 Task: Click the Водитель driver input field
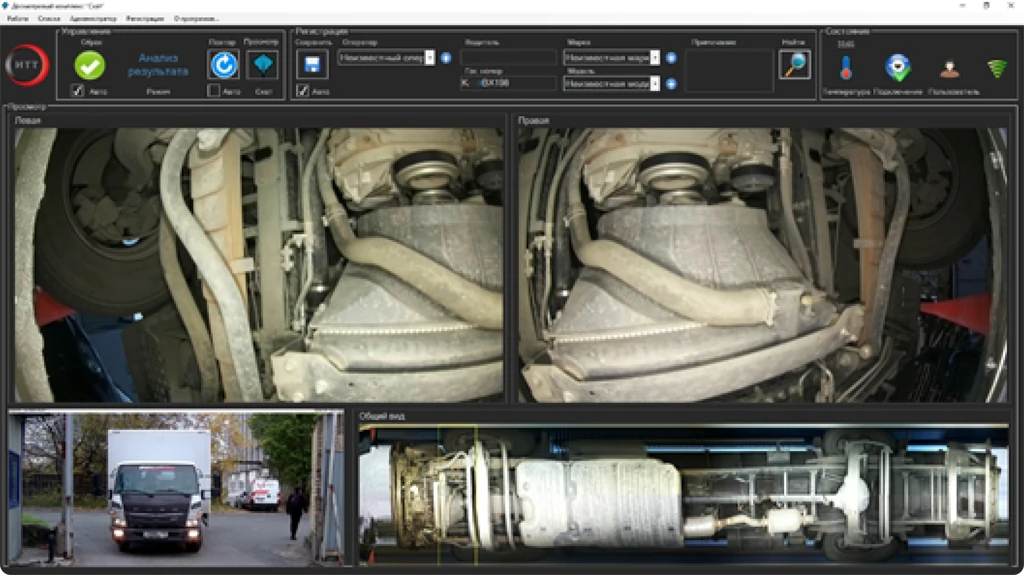pyautogui.click(x=509, y=58)
